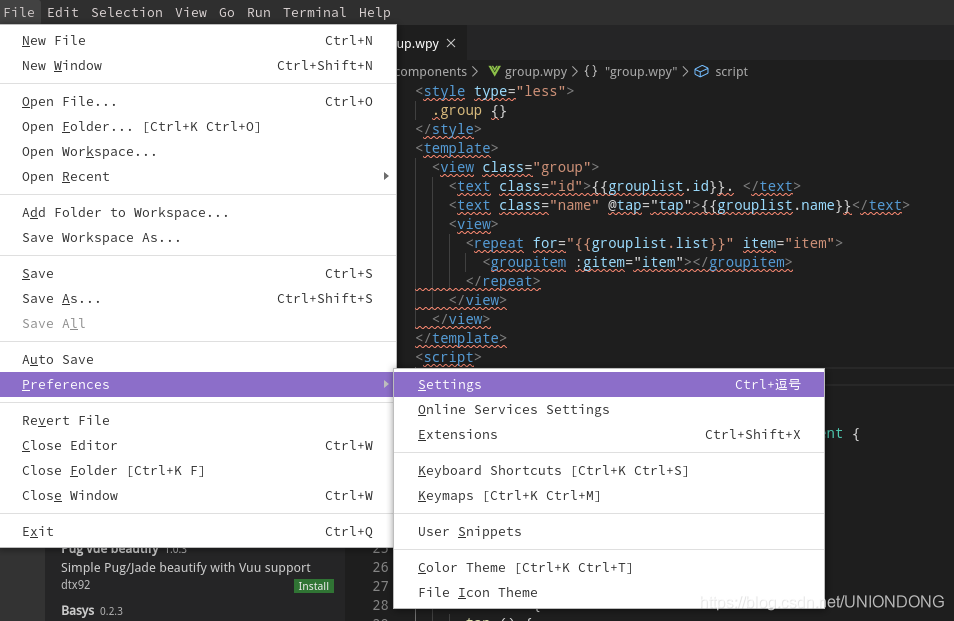Open the Selection menu
The height and width of the screenshot is (621, 954).
[127, 12]
